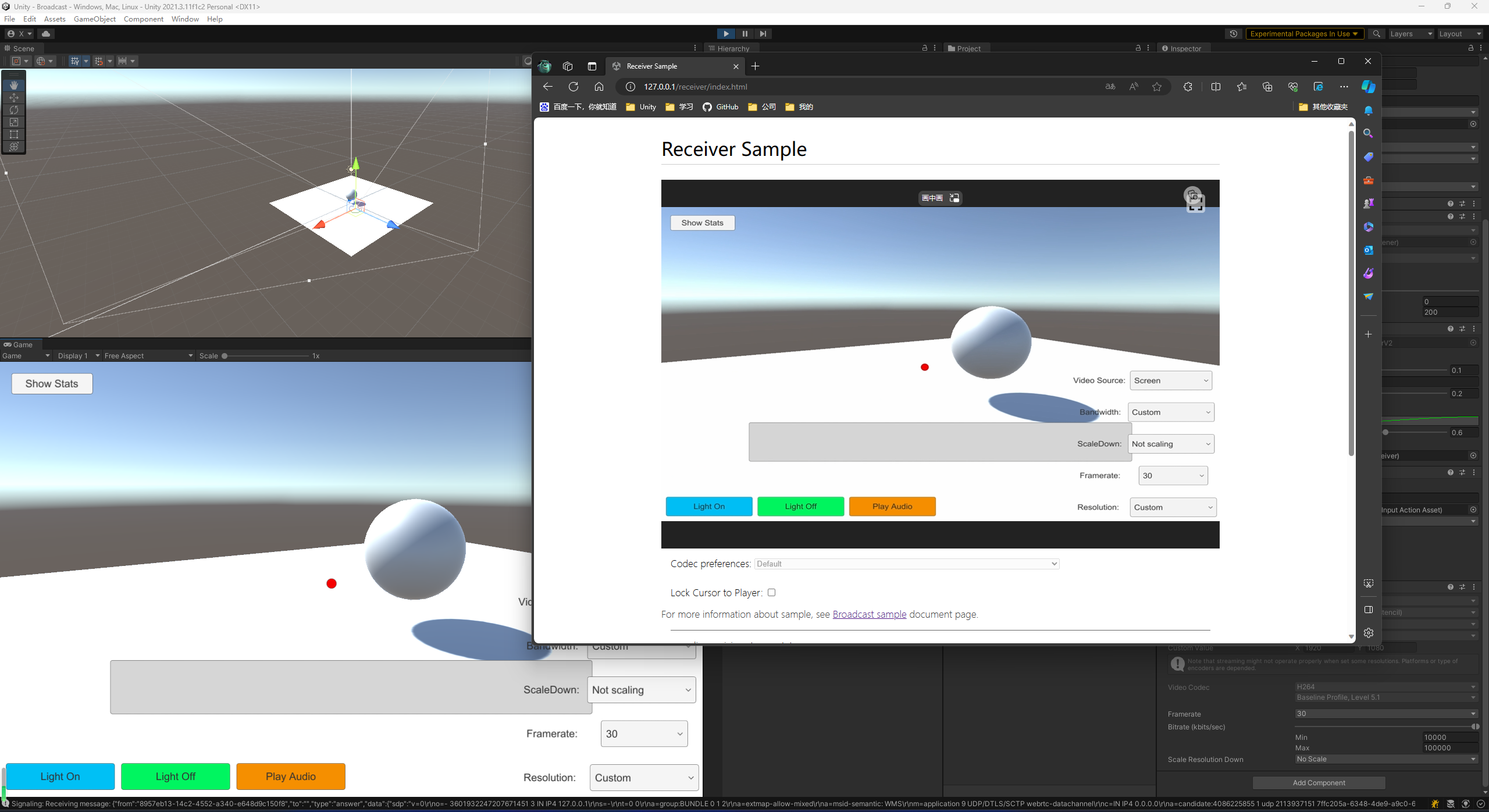Select the Rotate tool in Scene view
Image resolution: width=1489 pixels, height=812 pixels.
point(14,109)
